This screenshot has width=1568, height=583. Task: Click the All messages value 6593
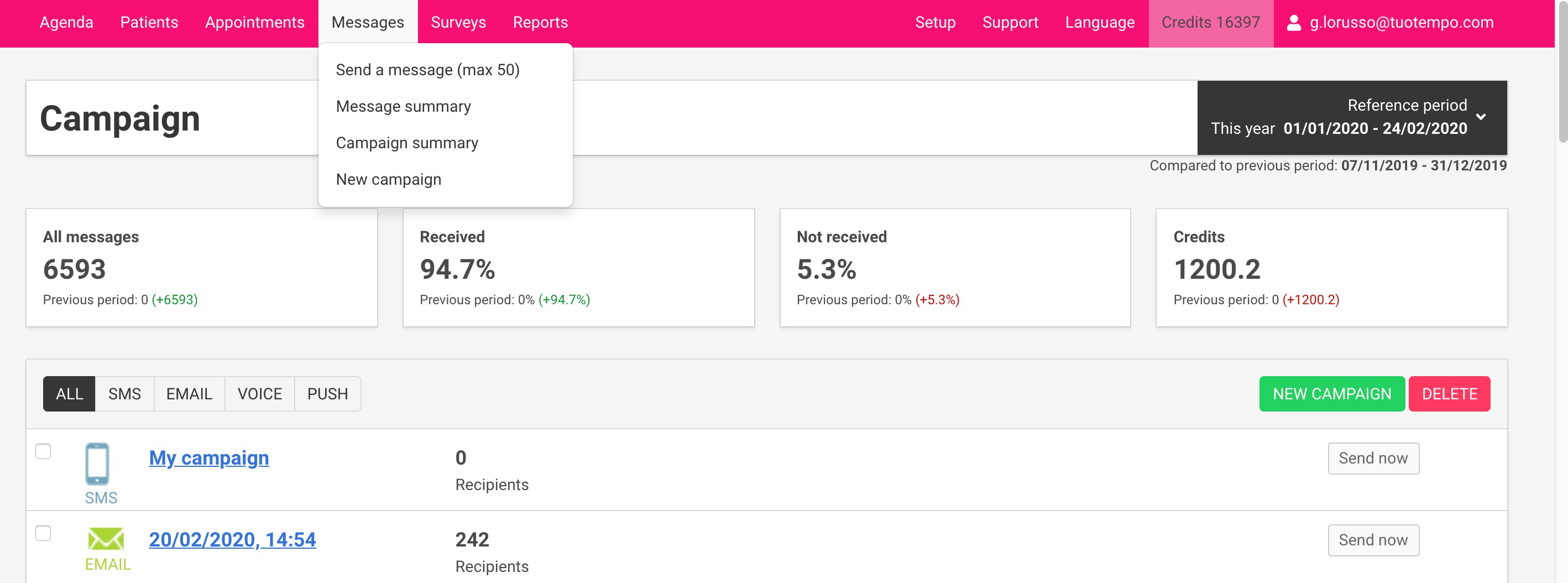pos(74,269)
